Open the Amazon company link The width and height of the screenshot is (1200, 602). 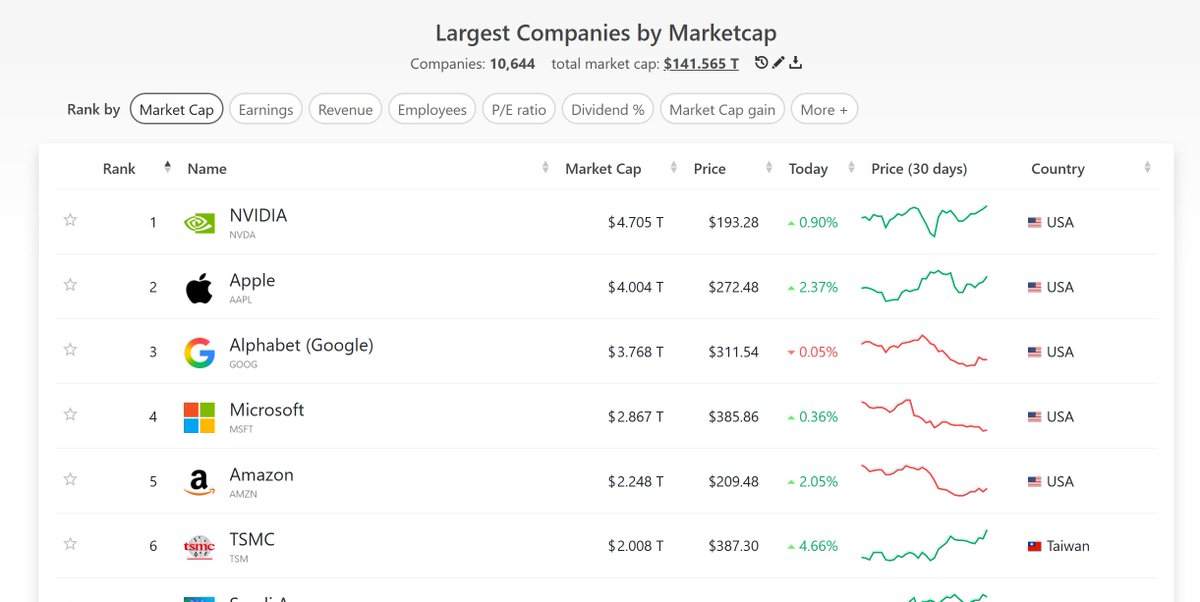(x=261, y=475)
